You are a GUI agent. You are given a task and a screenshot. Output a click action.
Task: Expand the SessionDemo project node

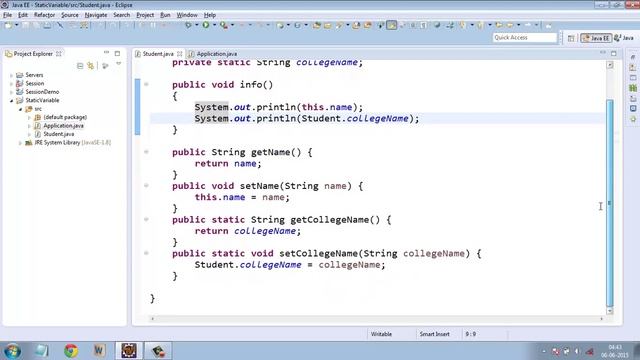(x=11, y=92)
